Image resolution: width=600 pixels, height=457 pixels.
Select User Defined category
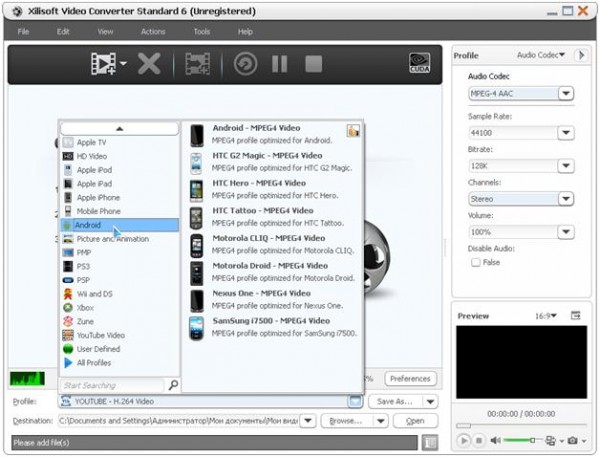pyautogui.click(x=120, y=349)
